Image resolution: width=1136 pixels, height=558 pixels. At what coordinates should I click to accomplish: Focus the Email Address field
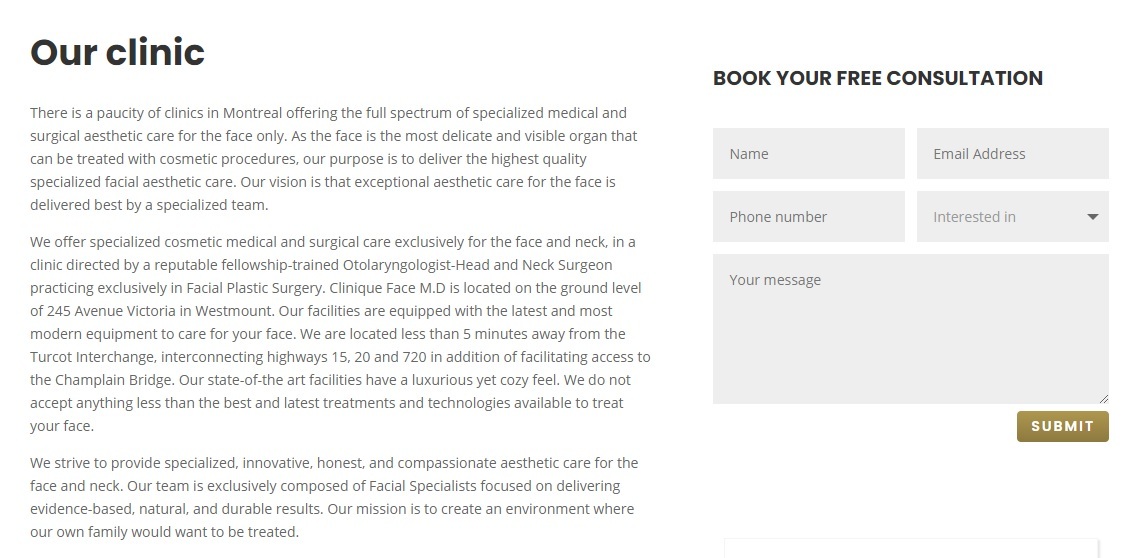[1013, 154]
